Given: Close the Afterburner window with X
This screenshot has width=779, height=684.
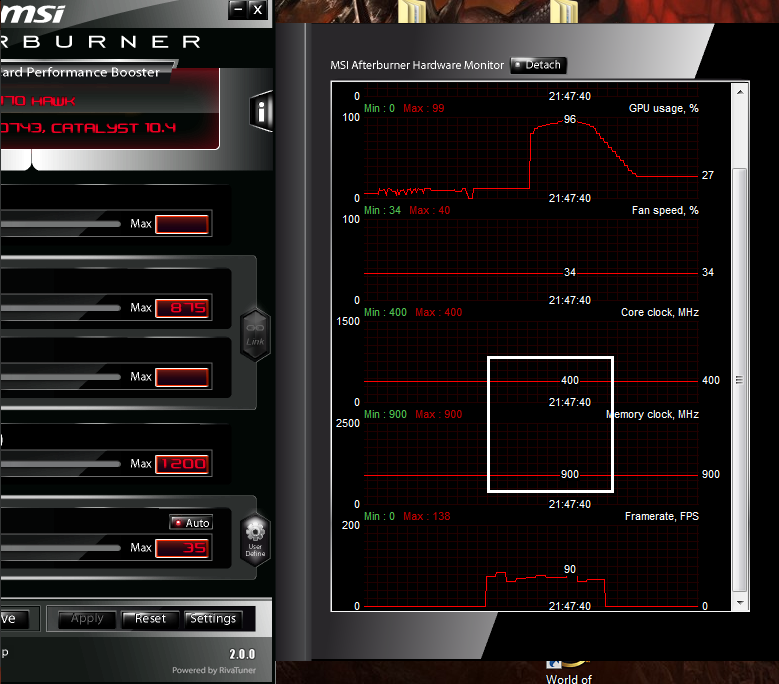Looking at the screenshot, I should coord(257,9).
